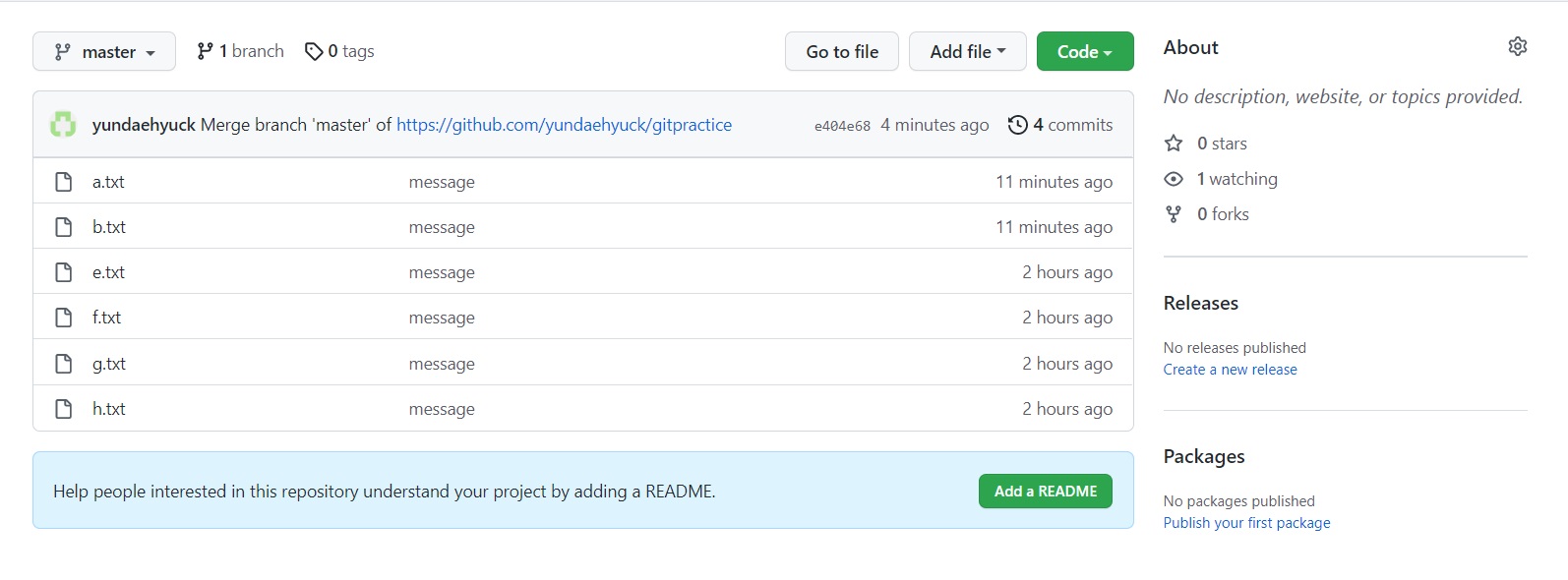1568x580 pixels.
Task: View the 0 tags link
Action: coord(339,51)
